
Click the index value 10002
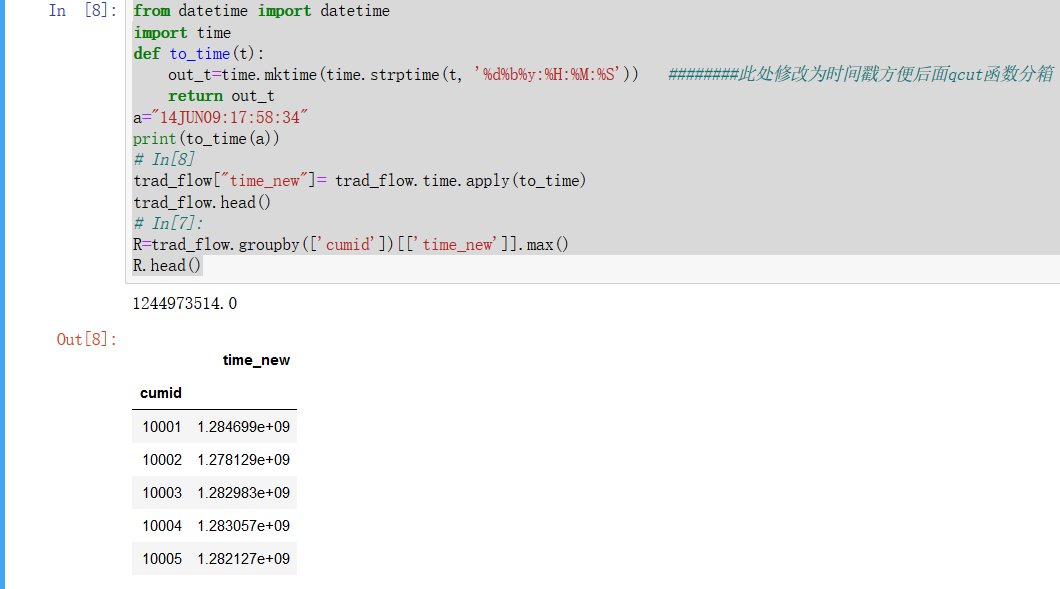pyautogui.click(x=162, y=460)
